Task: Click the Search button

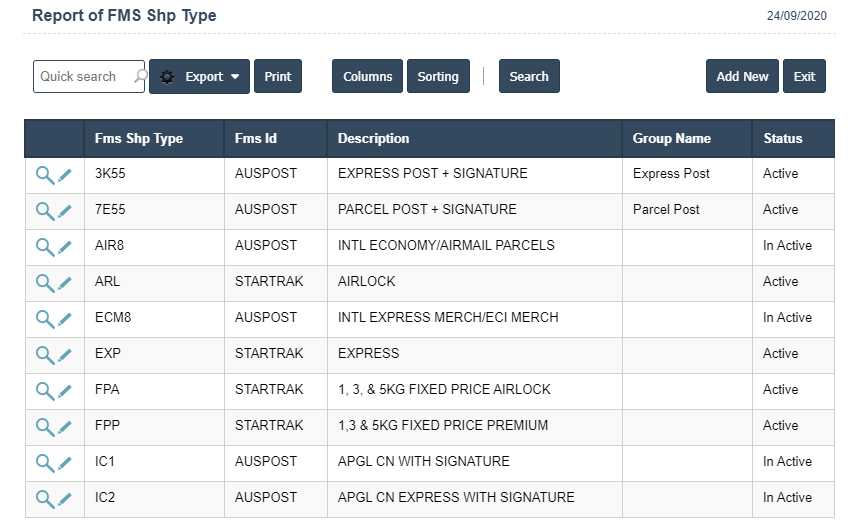Action: [529, 77]
